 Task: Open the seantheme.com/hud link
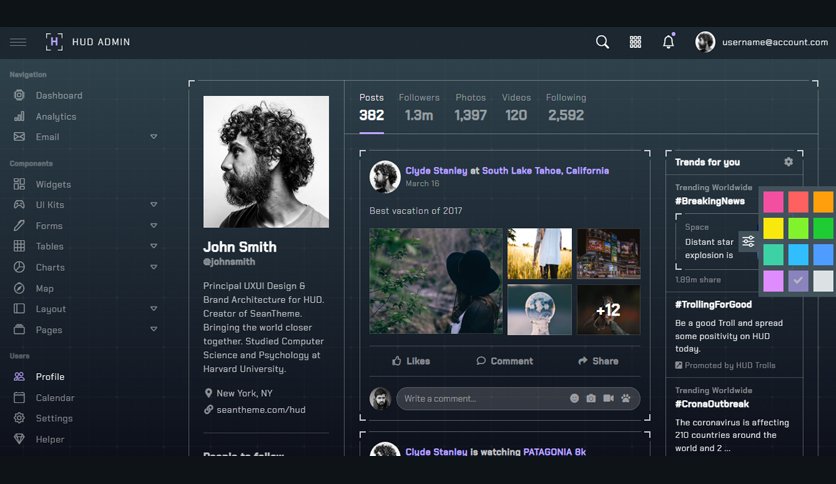[261, 410]
